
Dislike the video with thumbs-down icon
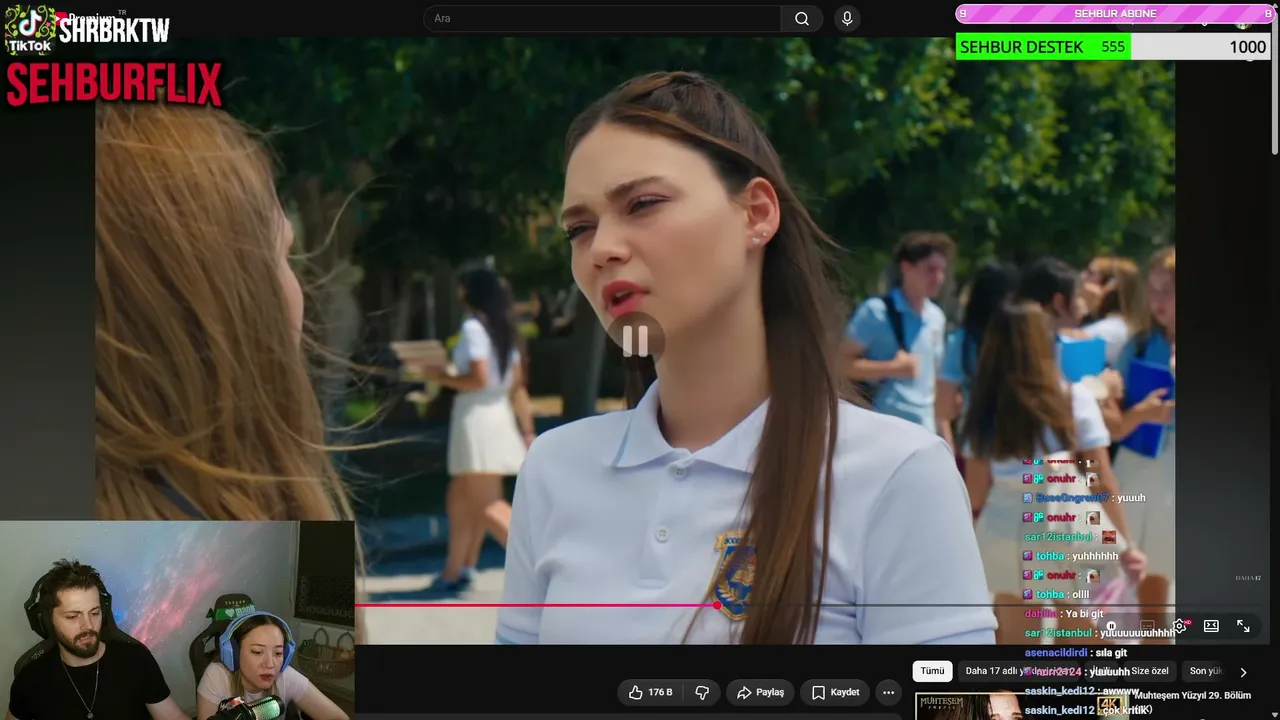tap(702, 692)
